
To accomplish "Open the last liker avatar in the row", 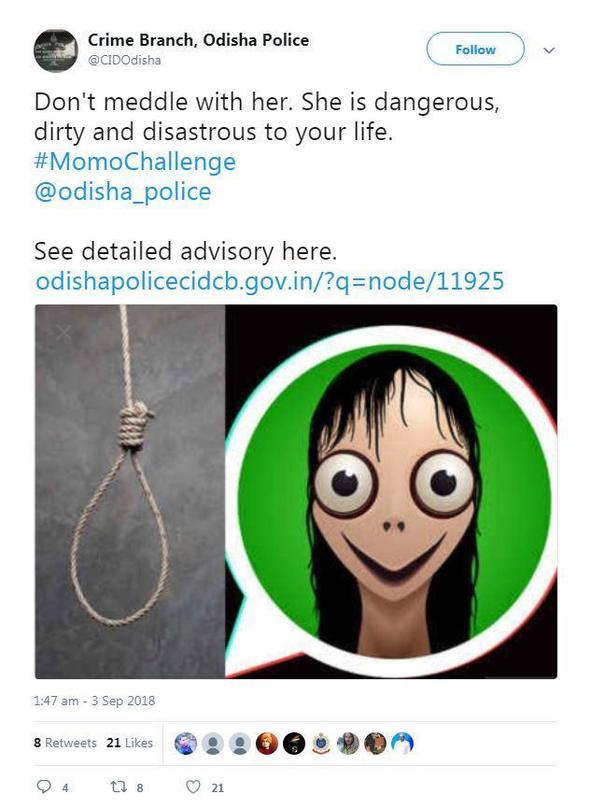I will coord(402,744).
